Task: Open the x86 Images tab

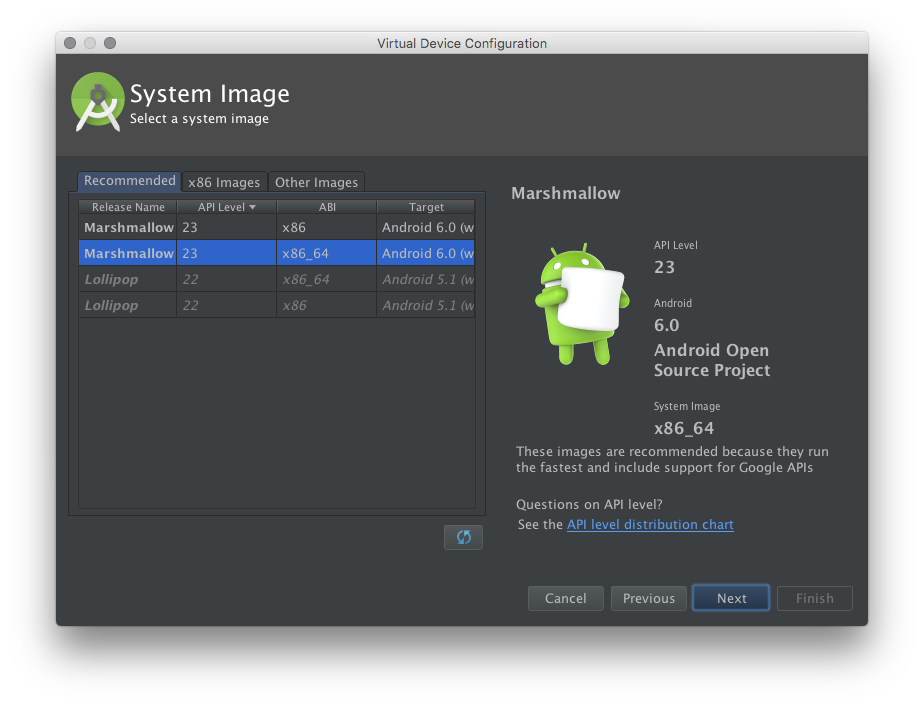Action: pos(224,182)
